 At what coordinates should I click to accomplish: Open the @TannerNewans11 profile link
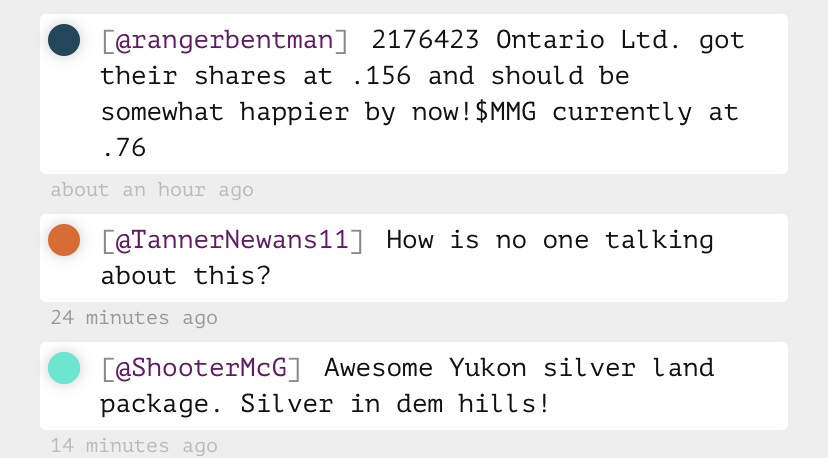230,241
